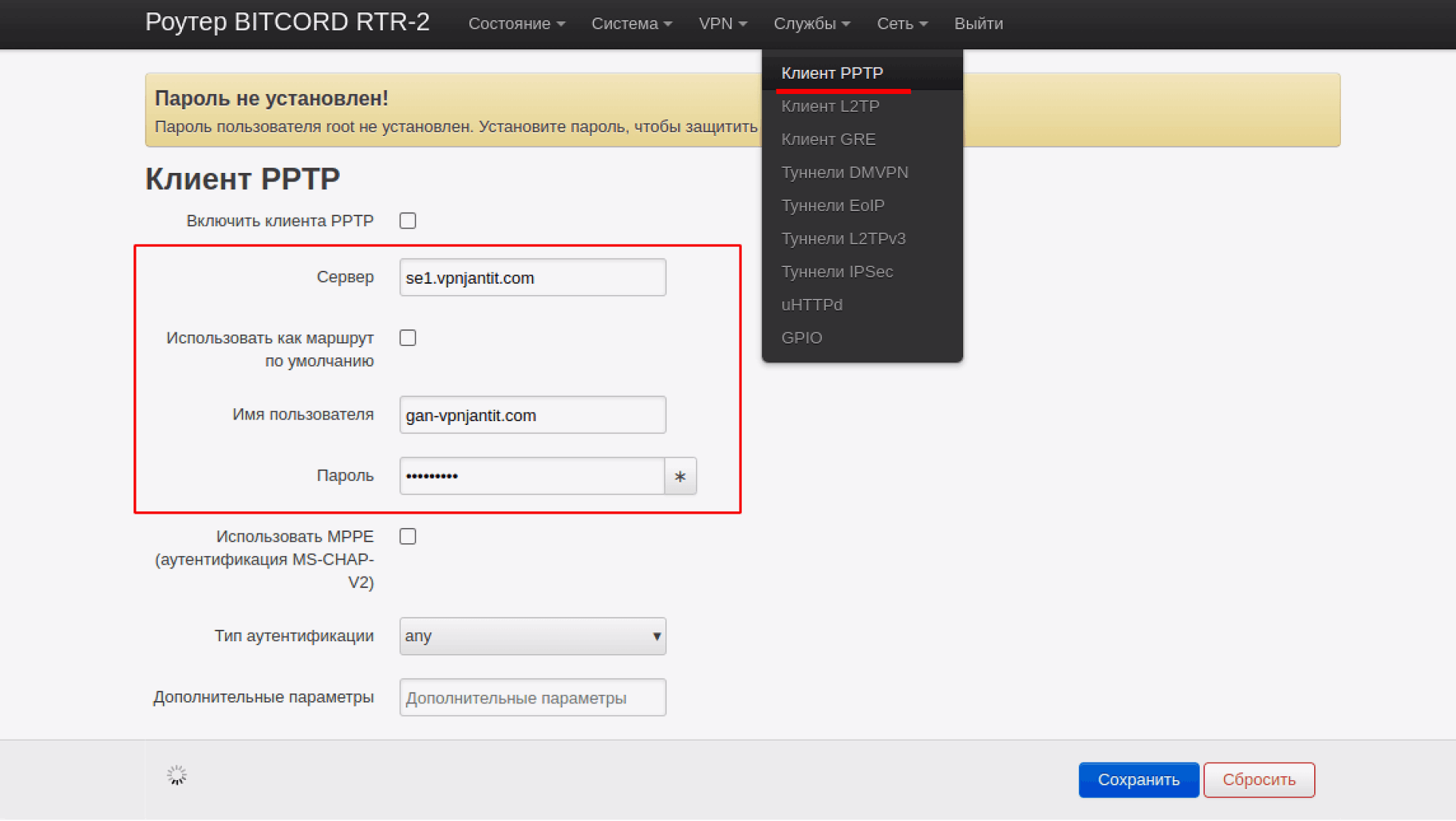
Task: Select Туннели IPSec menu entry
Action: tap(837, 272)
